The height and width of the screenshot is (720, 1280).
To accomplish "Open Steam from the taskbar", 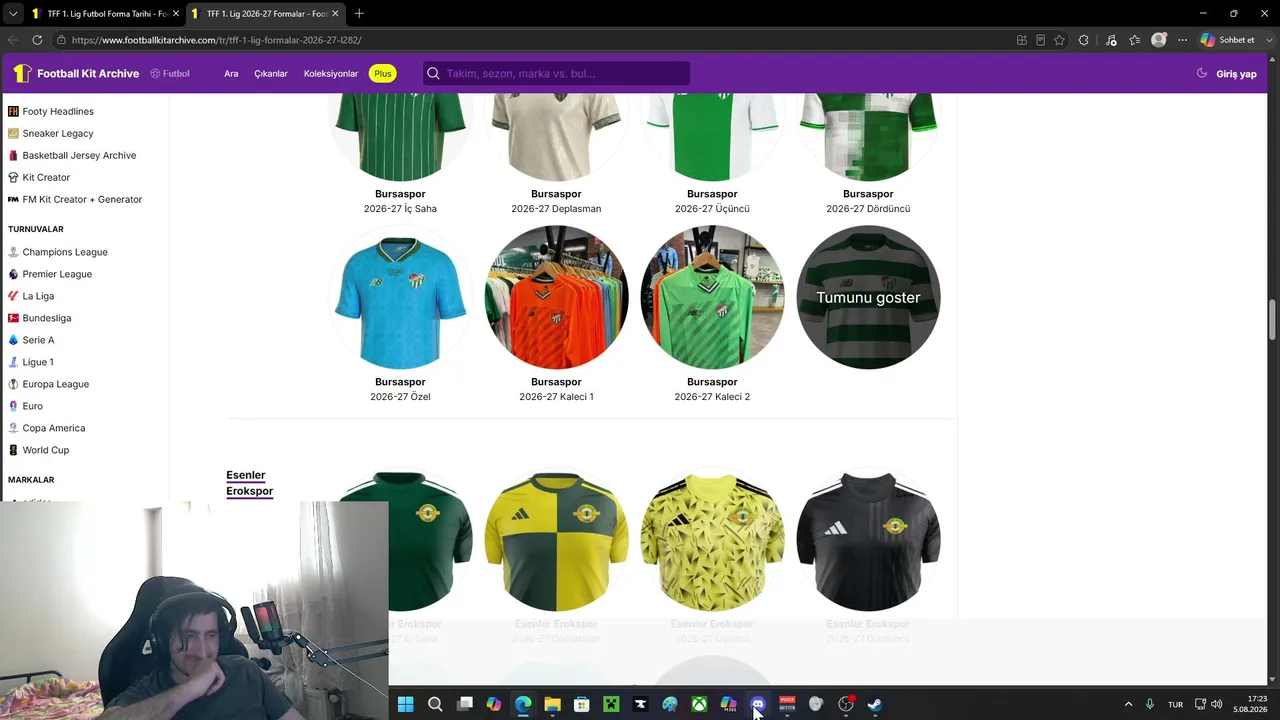I will [875, 705].
